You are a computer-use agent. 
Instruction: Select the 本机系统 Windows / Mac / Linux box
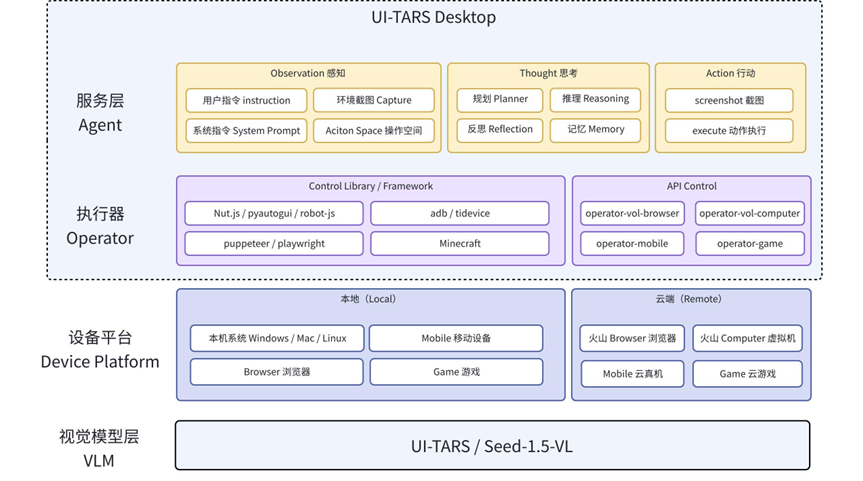(x=277, y=338)
